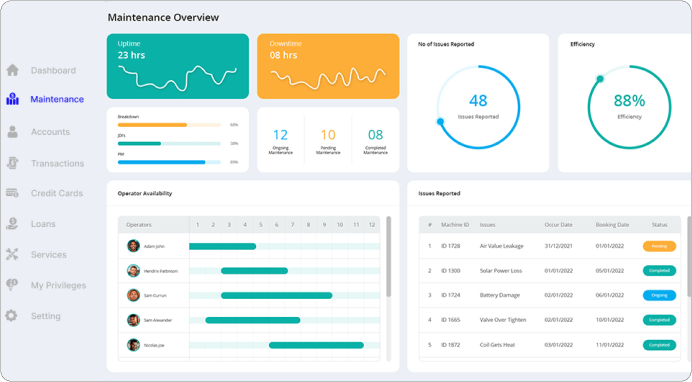Click the Operator Availability vertical scrollbar

(389, 256)
